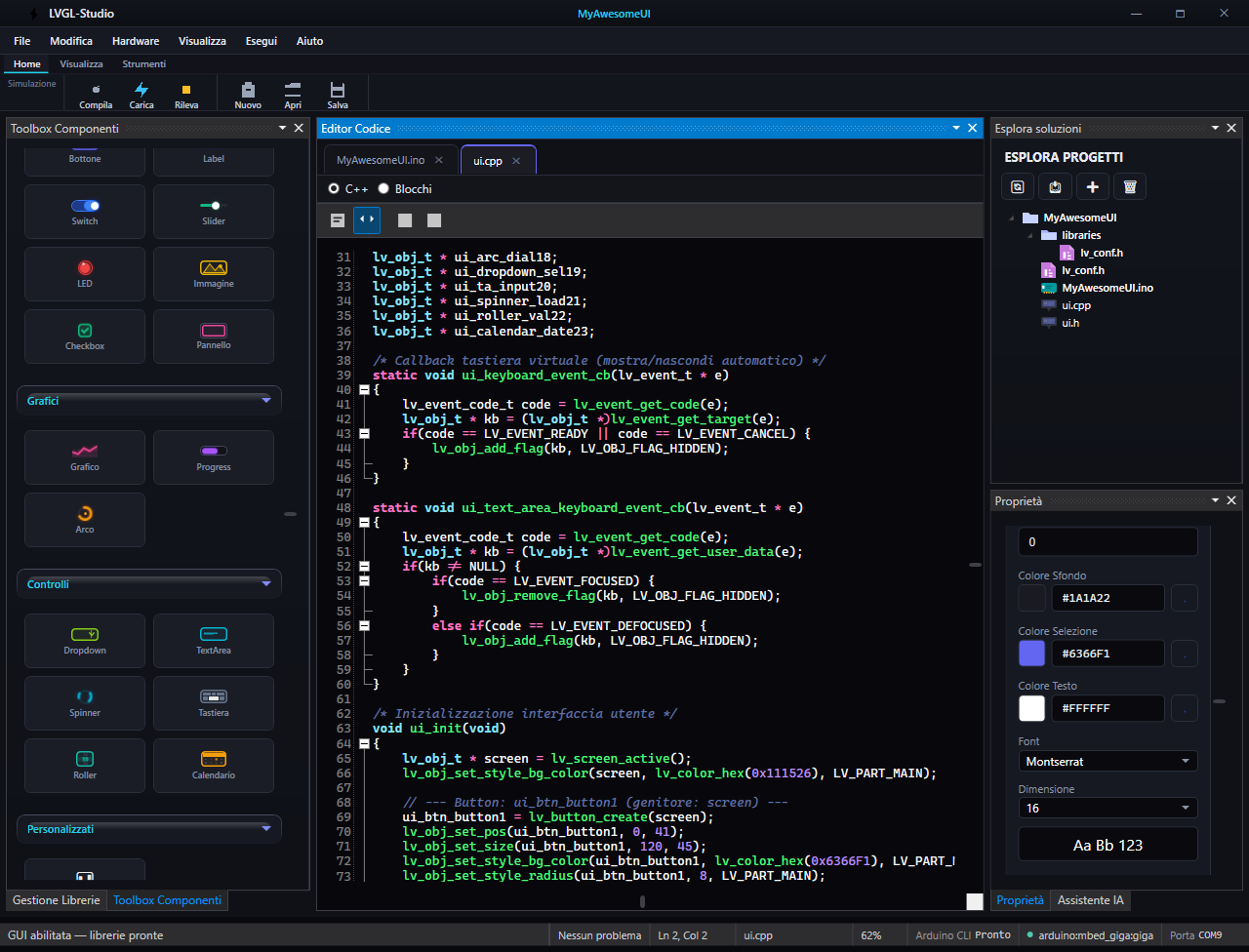Image resolution: width=1249 pixels, height=952 pixels.
Task: Open the Font dropdown showing Montserrat
Action: [x=1108, y=761]
